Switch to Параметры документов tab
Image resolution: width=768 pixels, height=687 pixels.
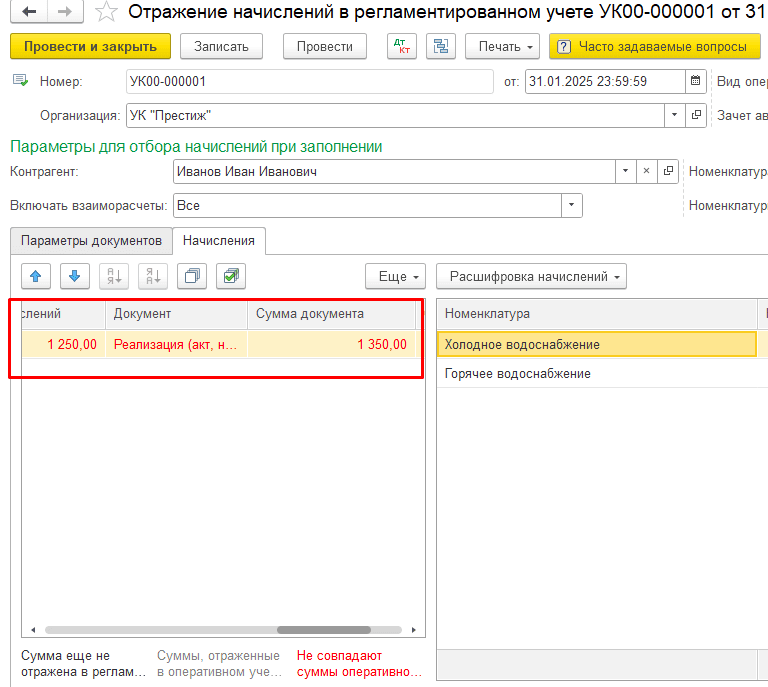tap(91, 241)
